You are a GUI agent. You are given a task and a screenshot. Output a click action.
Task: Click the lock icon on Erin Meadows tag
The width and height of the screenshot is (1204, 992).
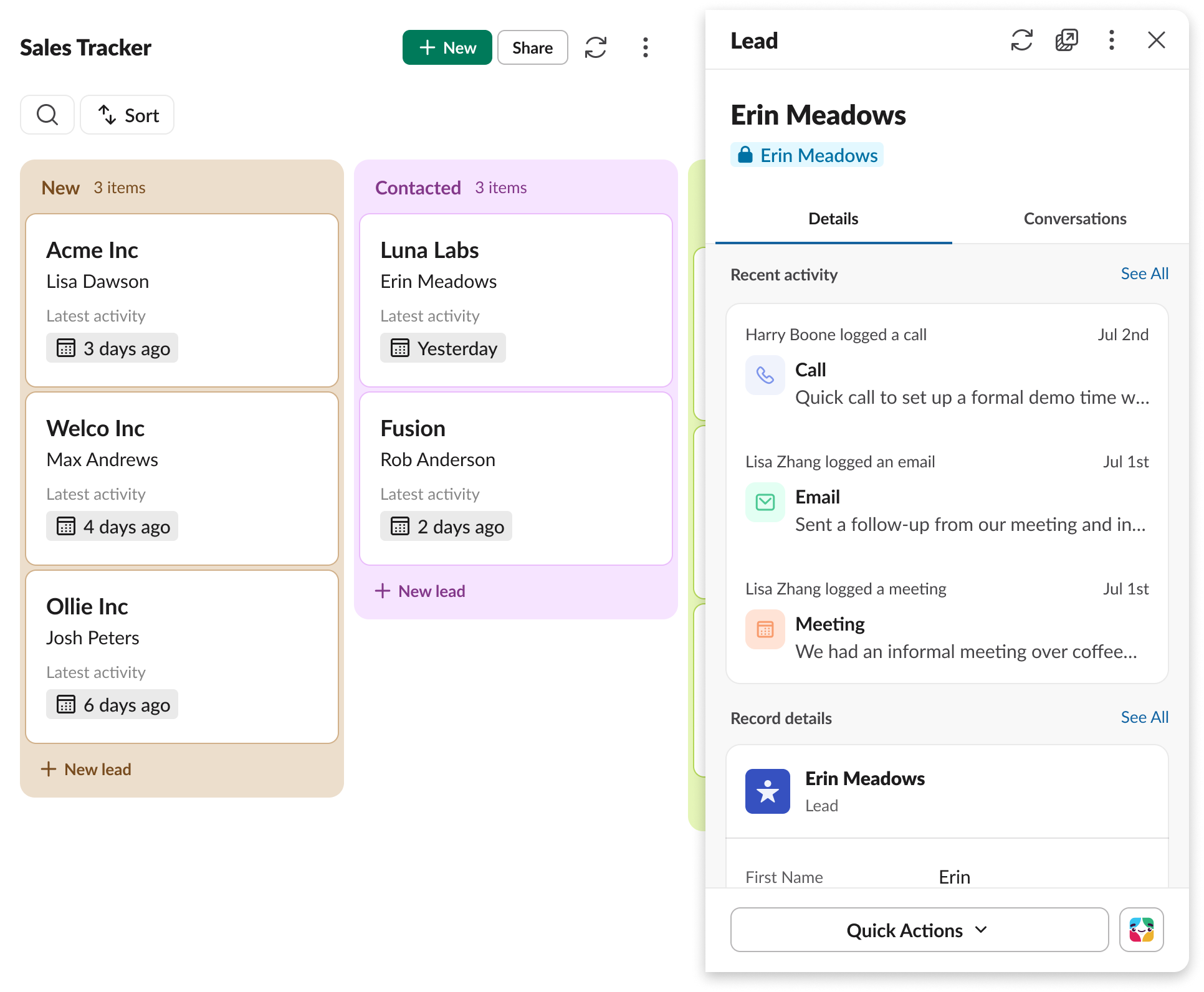click(x=745, y=155)
